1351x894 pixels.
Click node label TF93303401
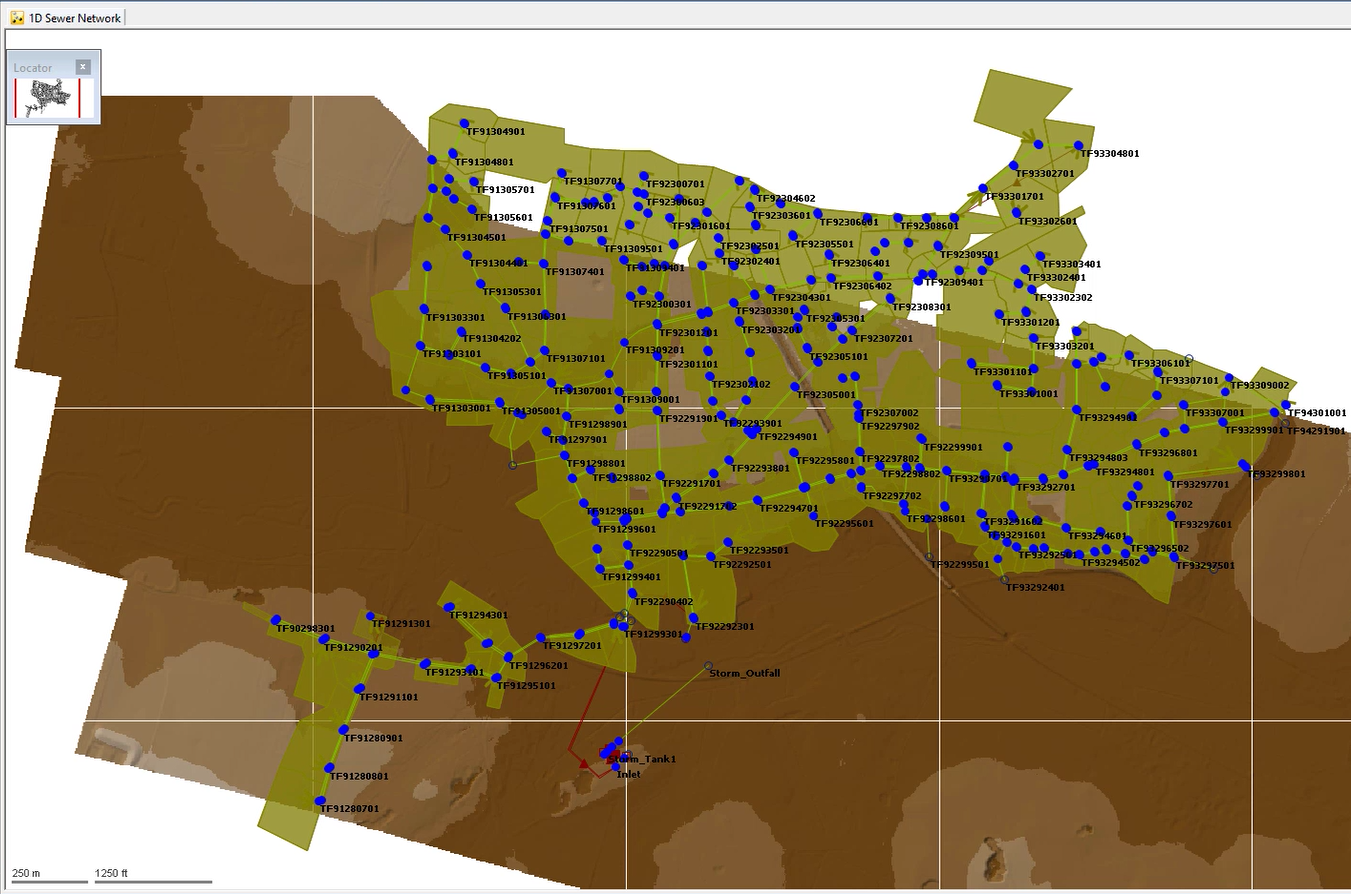1071,264
